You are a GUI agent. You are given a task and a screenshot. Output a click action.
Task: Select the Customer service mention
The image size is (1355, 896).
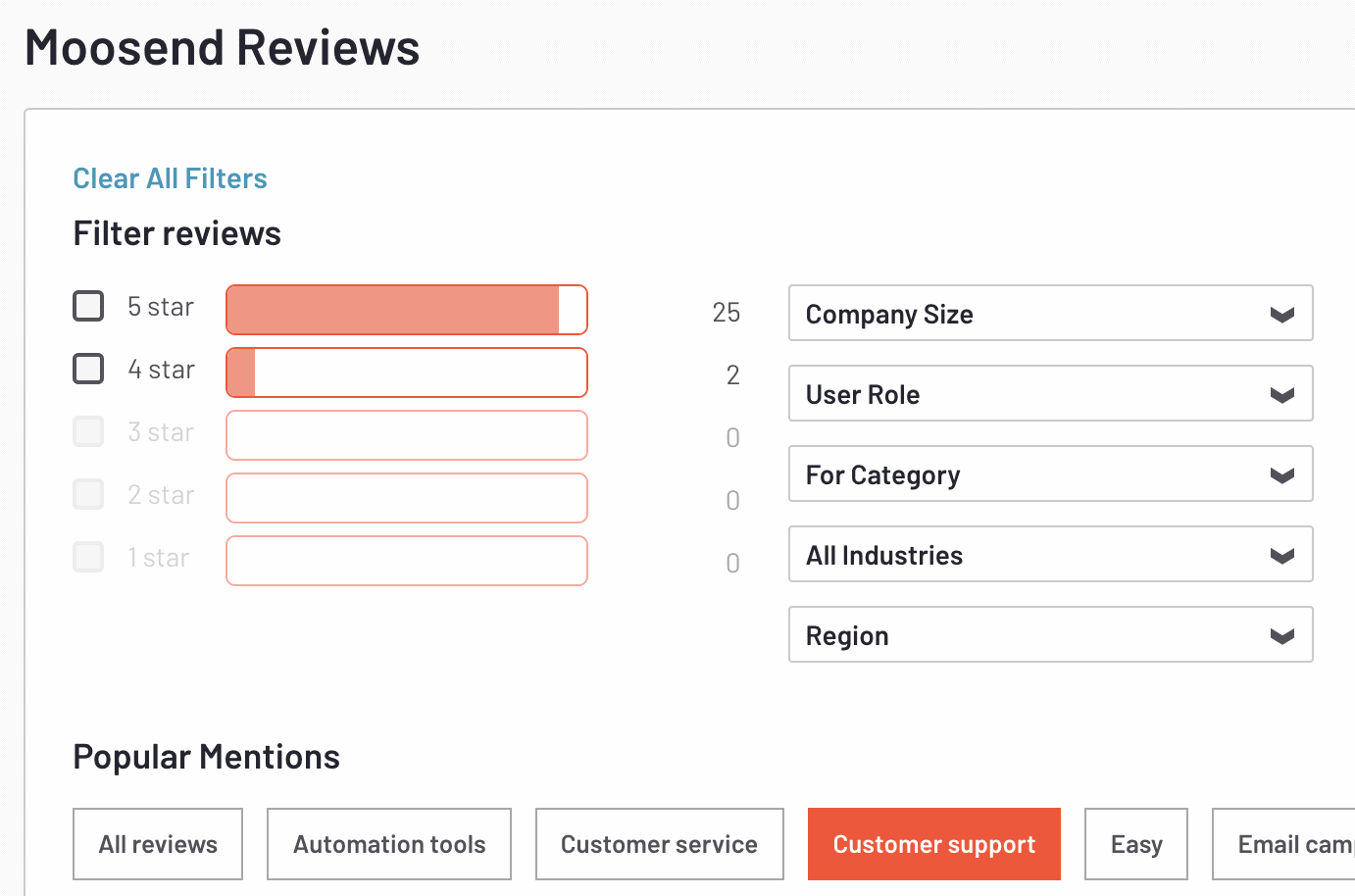[x=659, y=844]
